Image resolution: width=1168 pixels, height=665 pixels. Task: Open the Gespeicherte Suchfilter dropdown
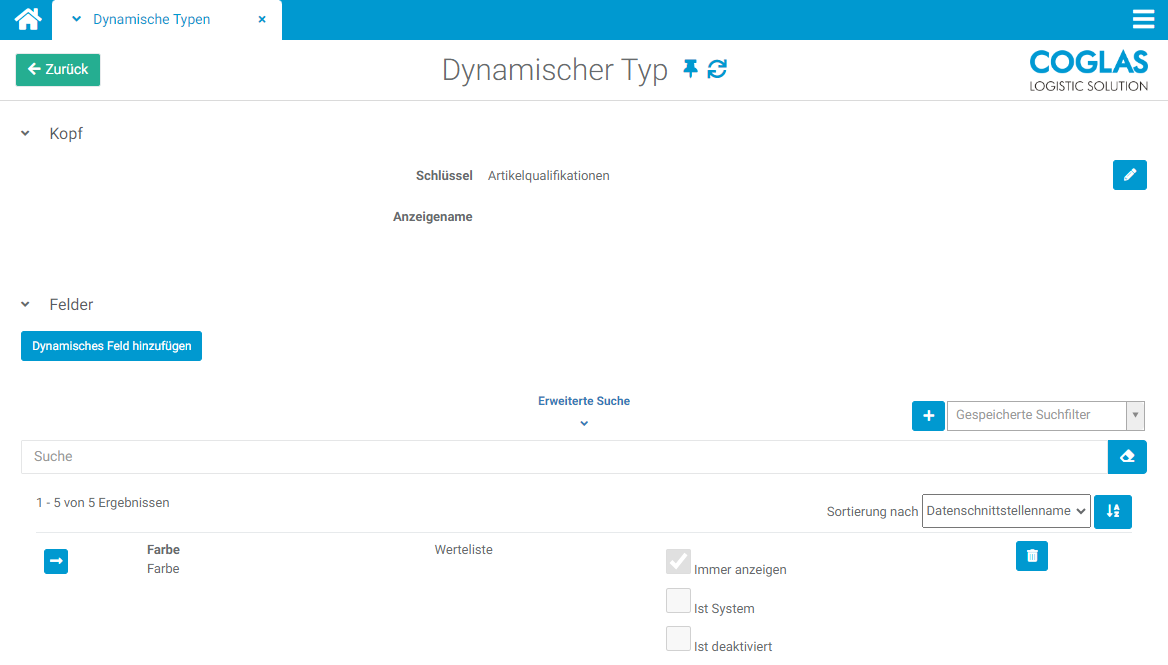1045,415
